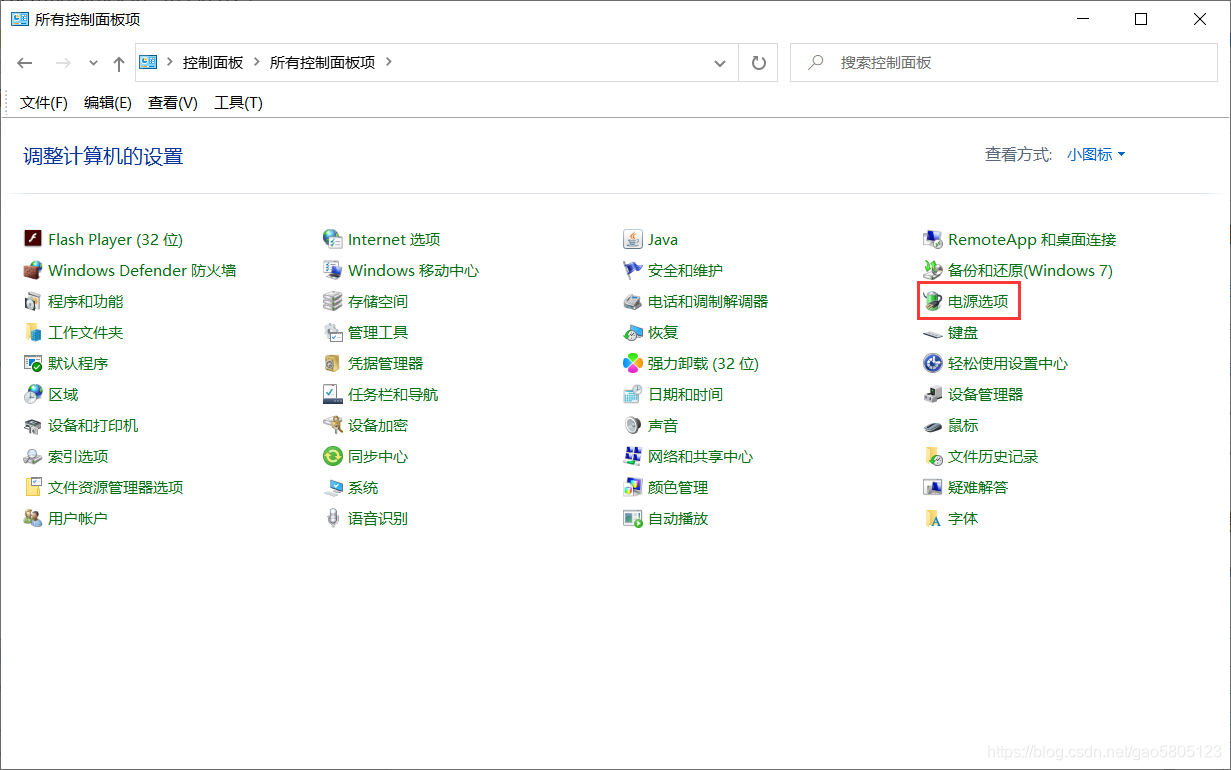Open the 字体 fonts icon
Viewport: 1231px width, 770px height.
click(933, 518)
